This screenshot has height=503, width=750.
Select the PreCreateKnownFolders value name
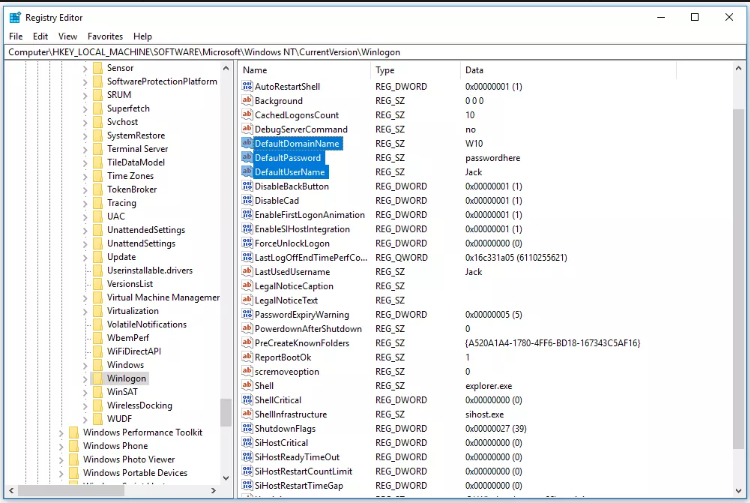click(x=302, y=343)
